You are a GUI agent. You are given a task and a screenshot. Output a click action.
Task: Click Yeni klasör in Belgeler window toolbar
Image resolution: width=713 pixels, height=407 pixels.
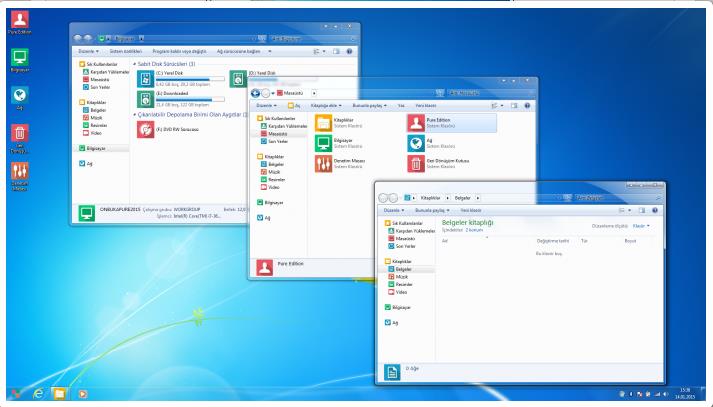click(471, 211)
